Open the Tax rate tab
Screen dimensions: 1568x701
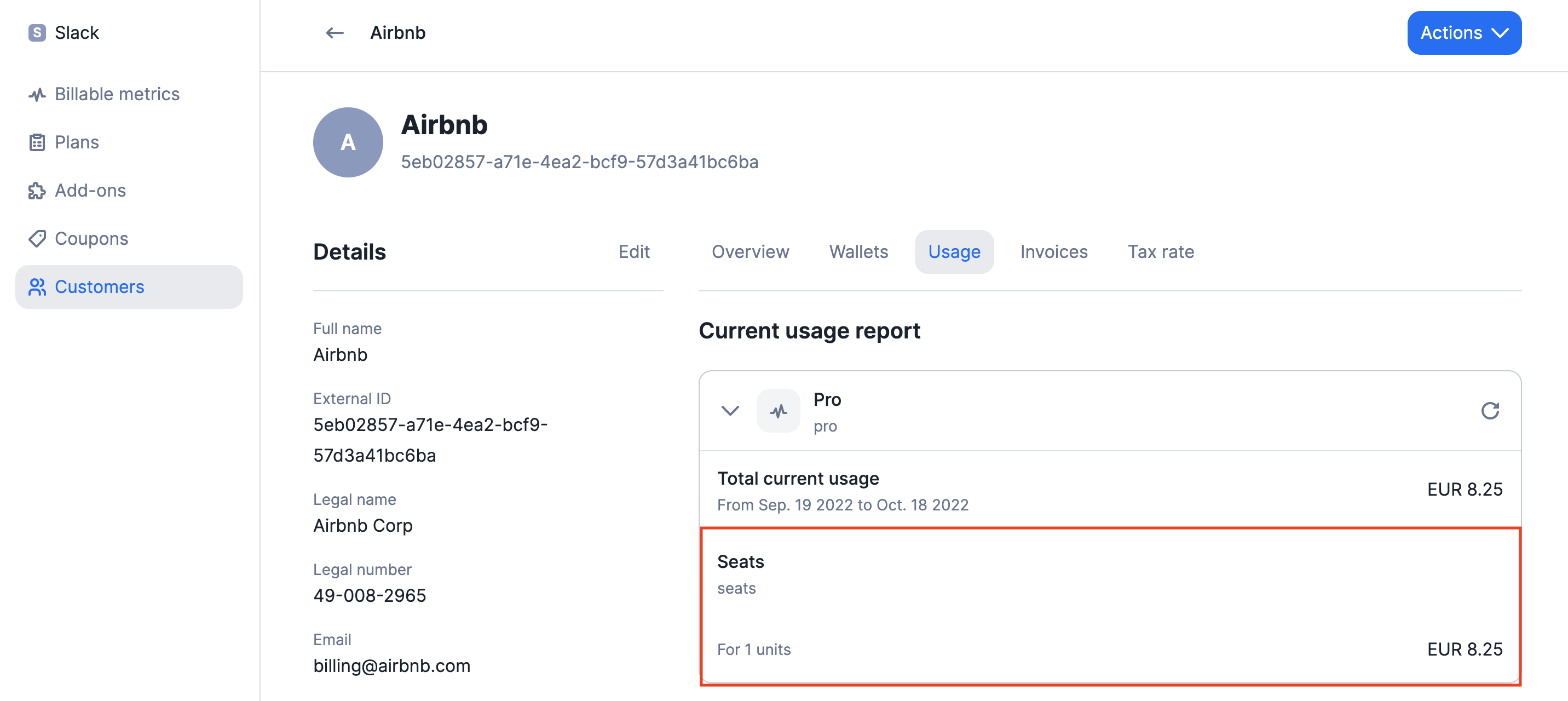[x=1160, y=251]
